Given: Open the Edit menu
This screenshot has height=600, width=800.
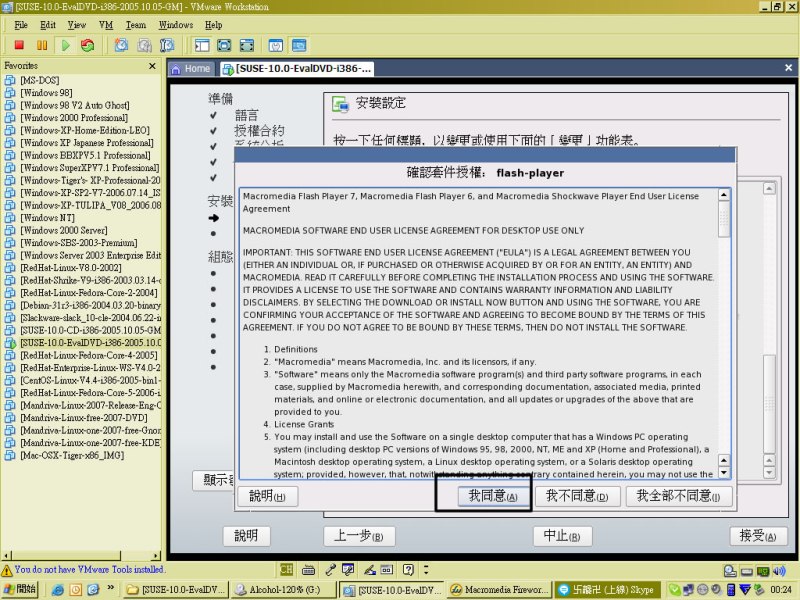Looking at the screenshot, I should tap(48, 25).
